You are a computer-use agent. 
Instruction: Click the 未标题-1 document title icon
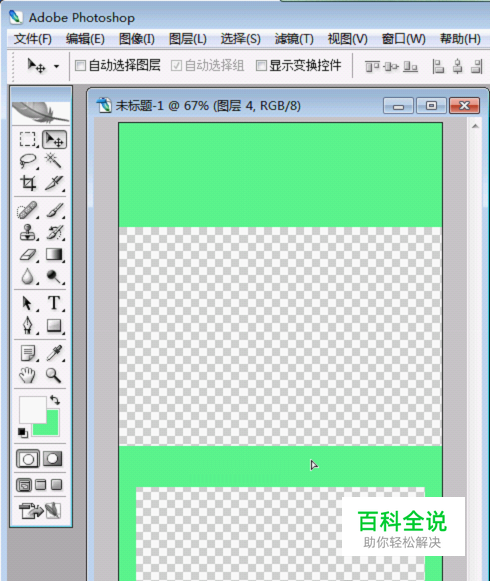coord(104,106)
